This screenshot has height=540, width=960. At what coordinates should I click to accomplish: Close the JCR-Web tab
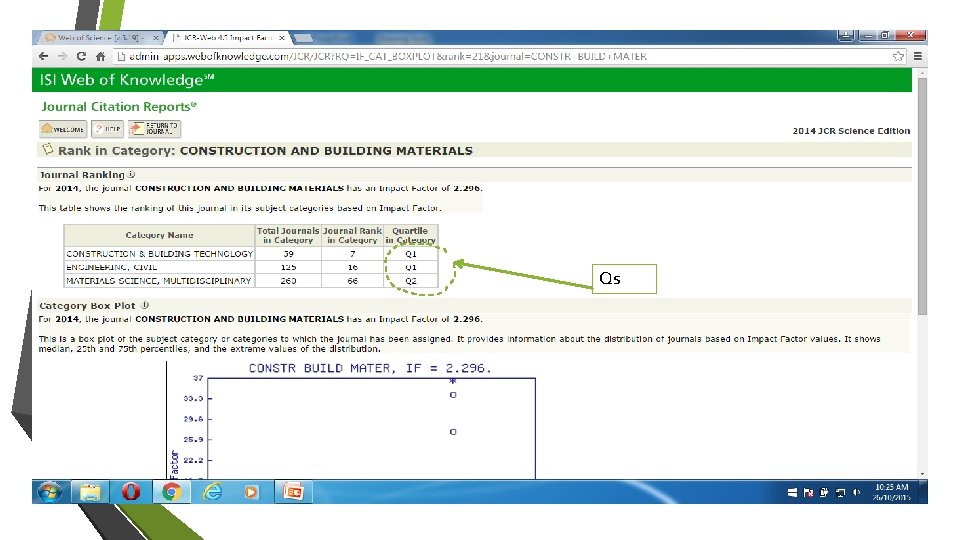click(x=282, y=38)
